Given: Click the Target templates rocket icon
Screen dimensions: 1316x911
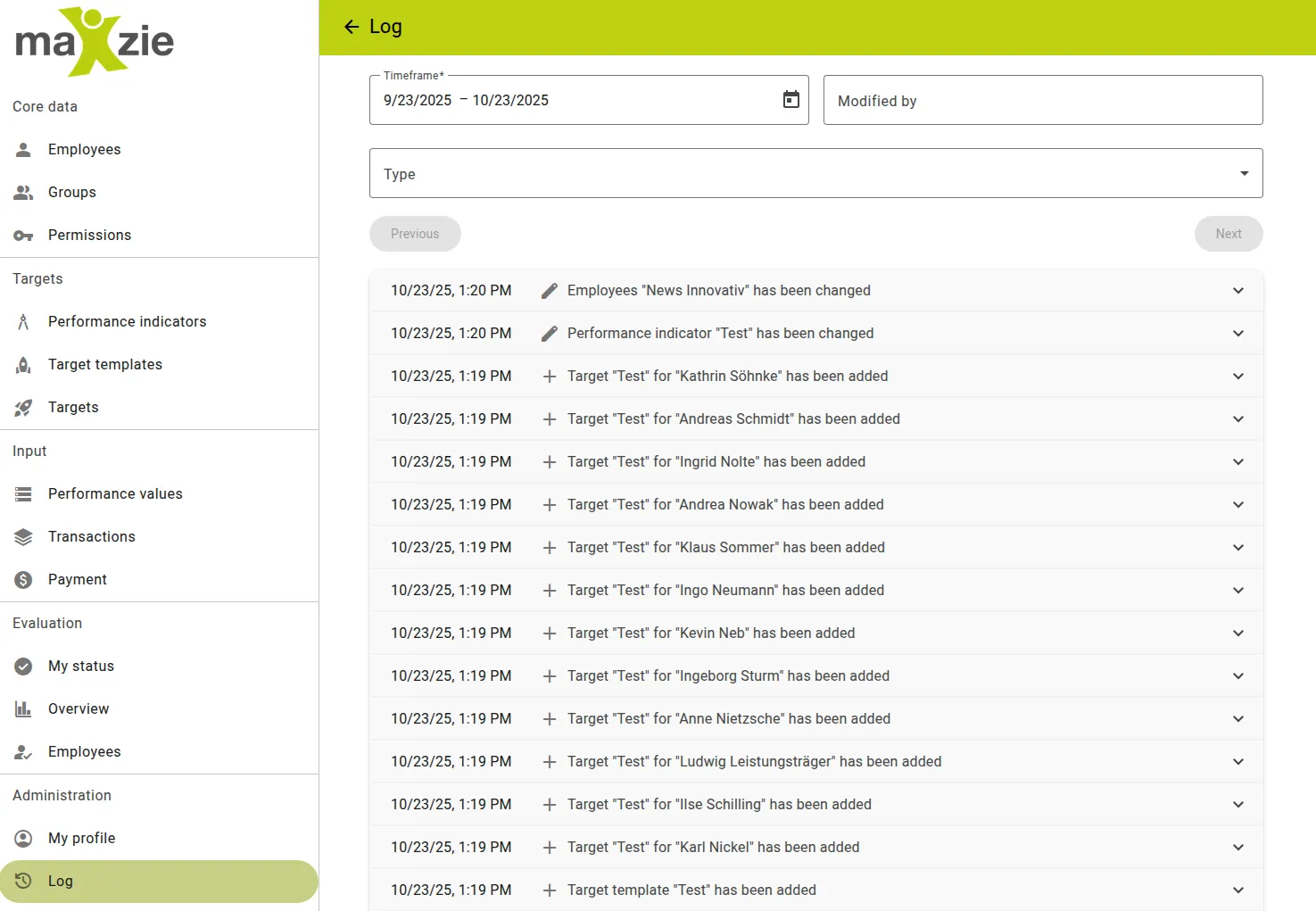Looking at the screenshot, I should [23, 364].
